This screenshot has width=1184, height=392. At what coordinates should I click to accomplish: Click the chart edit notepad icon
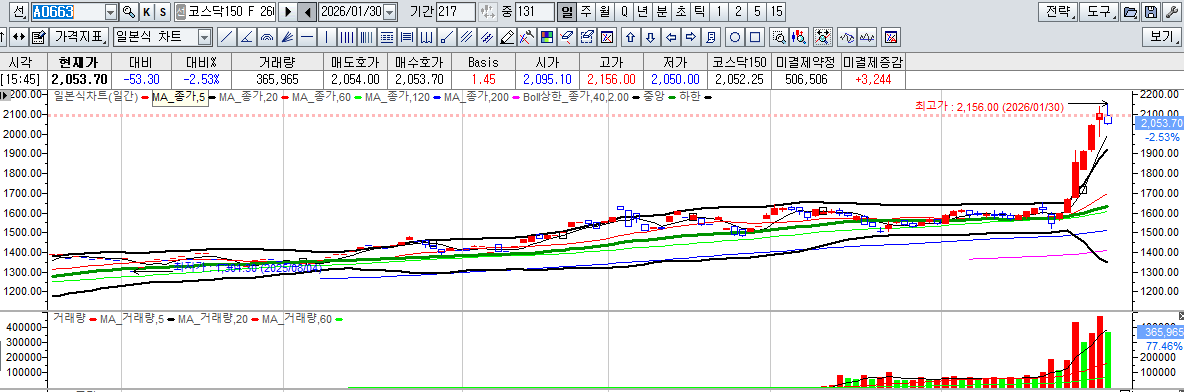[x=40, y=36]
